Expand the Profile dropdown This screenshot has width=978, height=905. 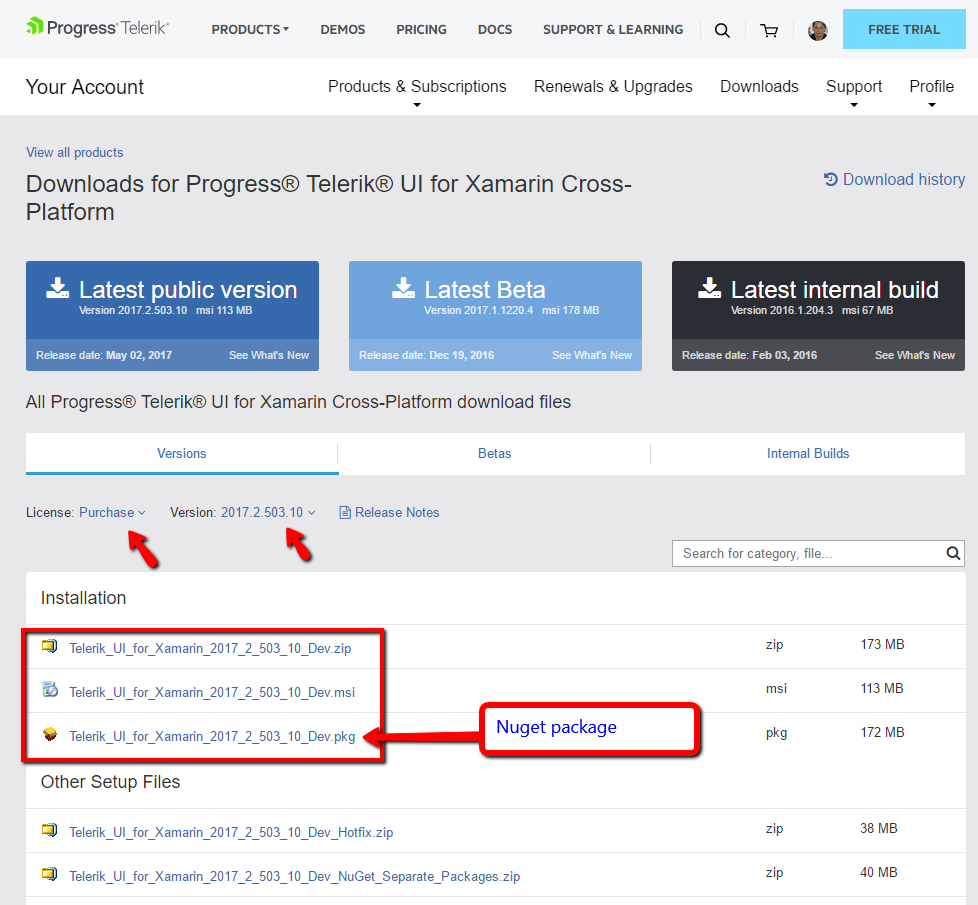[932, 92]
